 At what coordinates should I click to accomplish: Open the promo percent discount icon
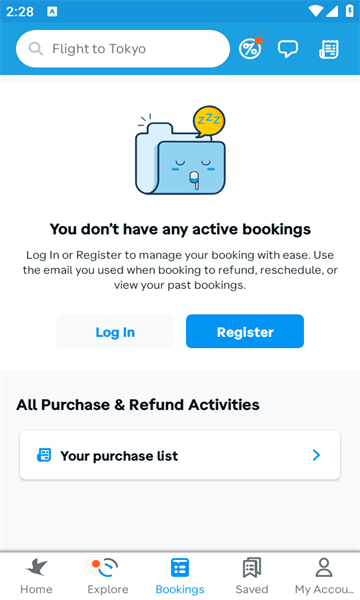(250, 49)
